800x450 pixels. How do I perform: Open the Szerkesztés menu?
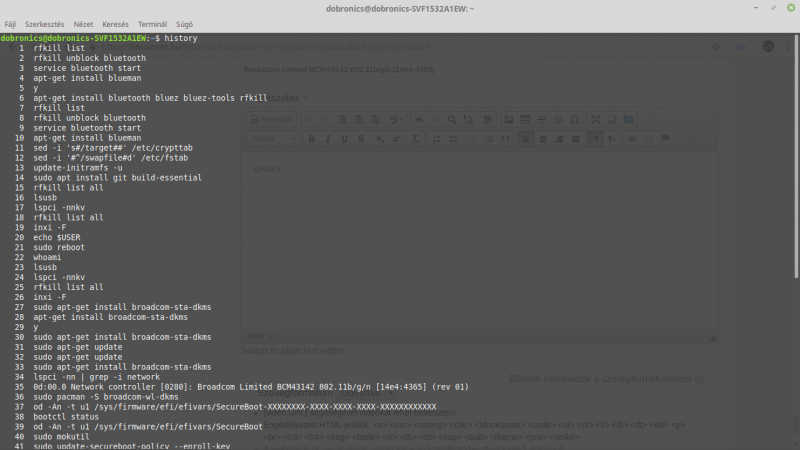(44, 24)
